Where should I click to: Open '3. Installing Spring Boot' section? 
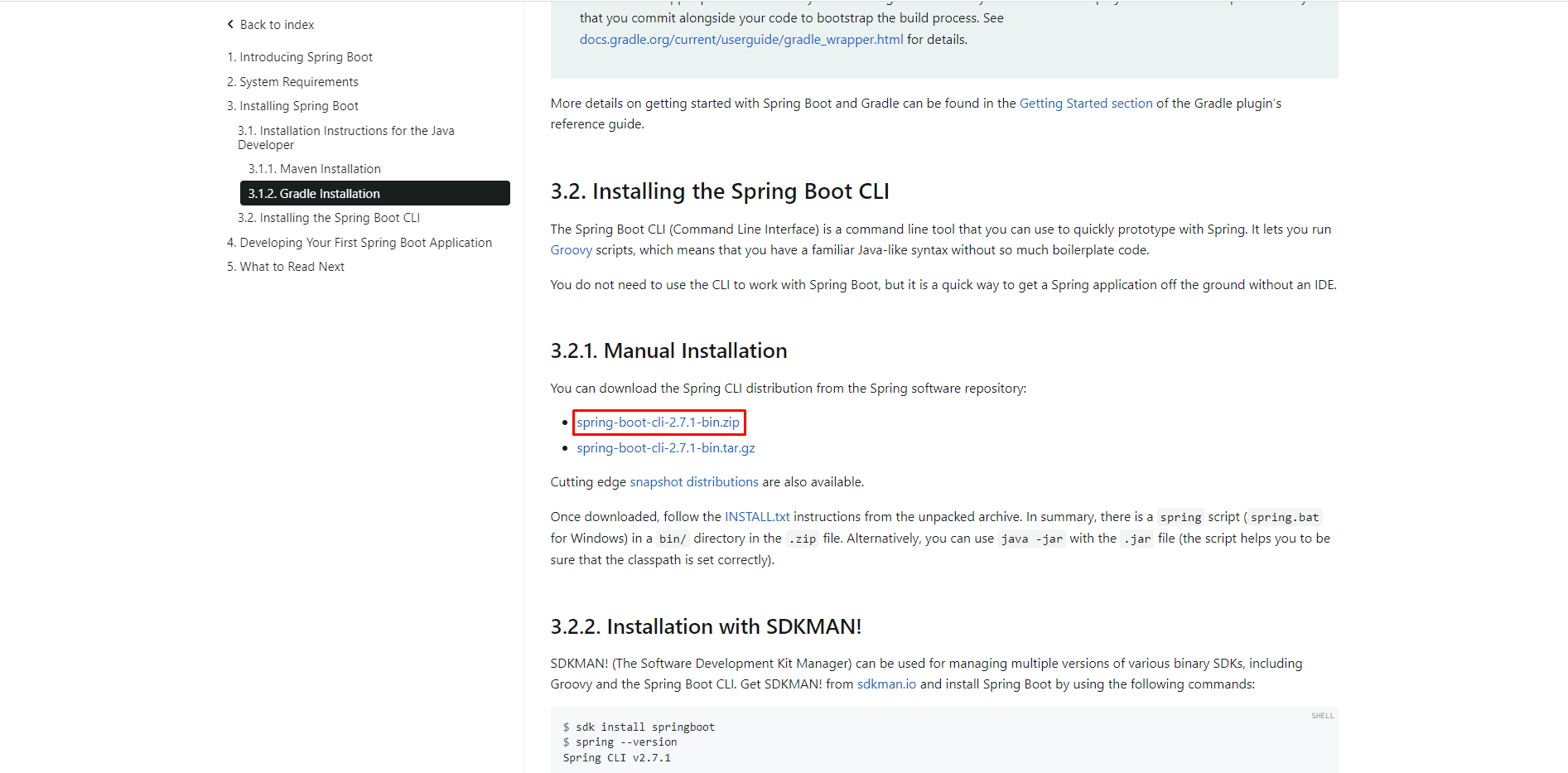pyautogui.click(x=292, y=106)
